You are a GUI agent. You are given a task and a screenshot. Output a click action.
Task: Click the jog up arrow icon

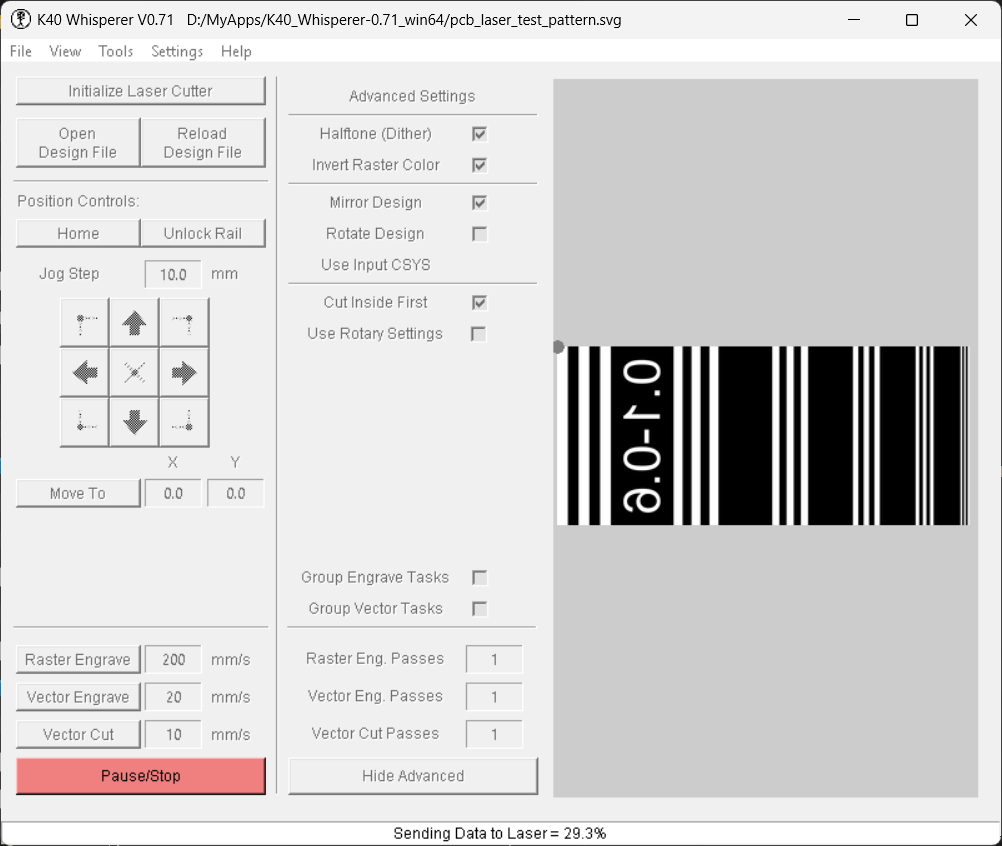(134, 322)
